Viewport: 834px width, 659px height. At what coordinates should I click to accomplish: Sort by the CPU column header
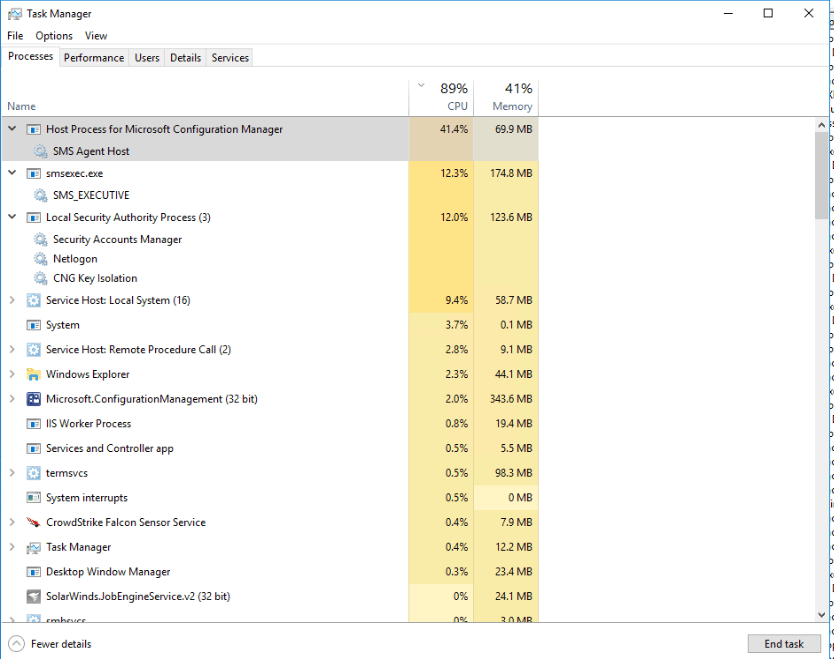[441, 97]
